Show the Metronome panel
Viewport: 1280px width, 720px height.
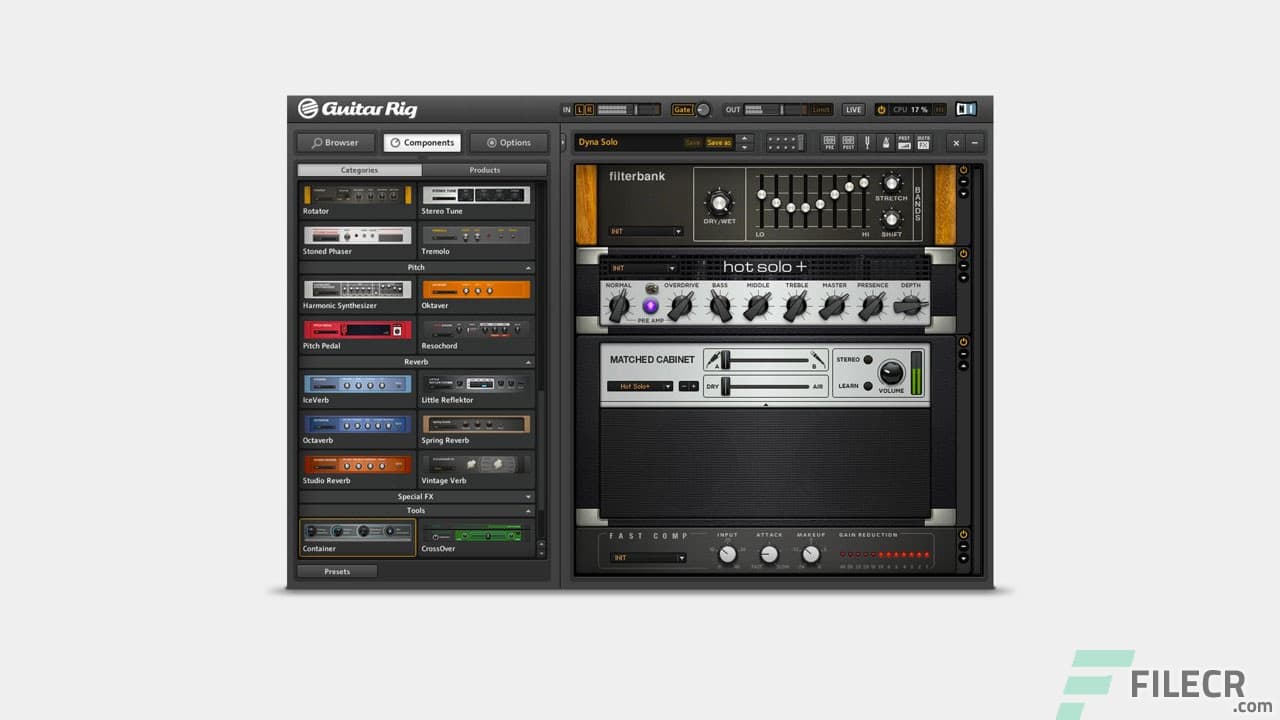[886, 142]
